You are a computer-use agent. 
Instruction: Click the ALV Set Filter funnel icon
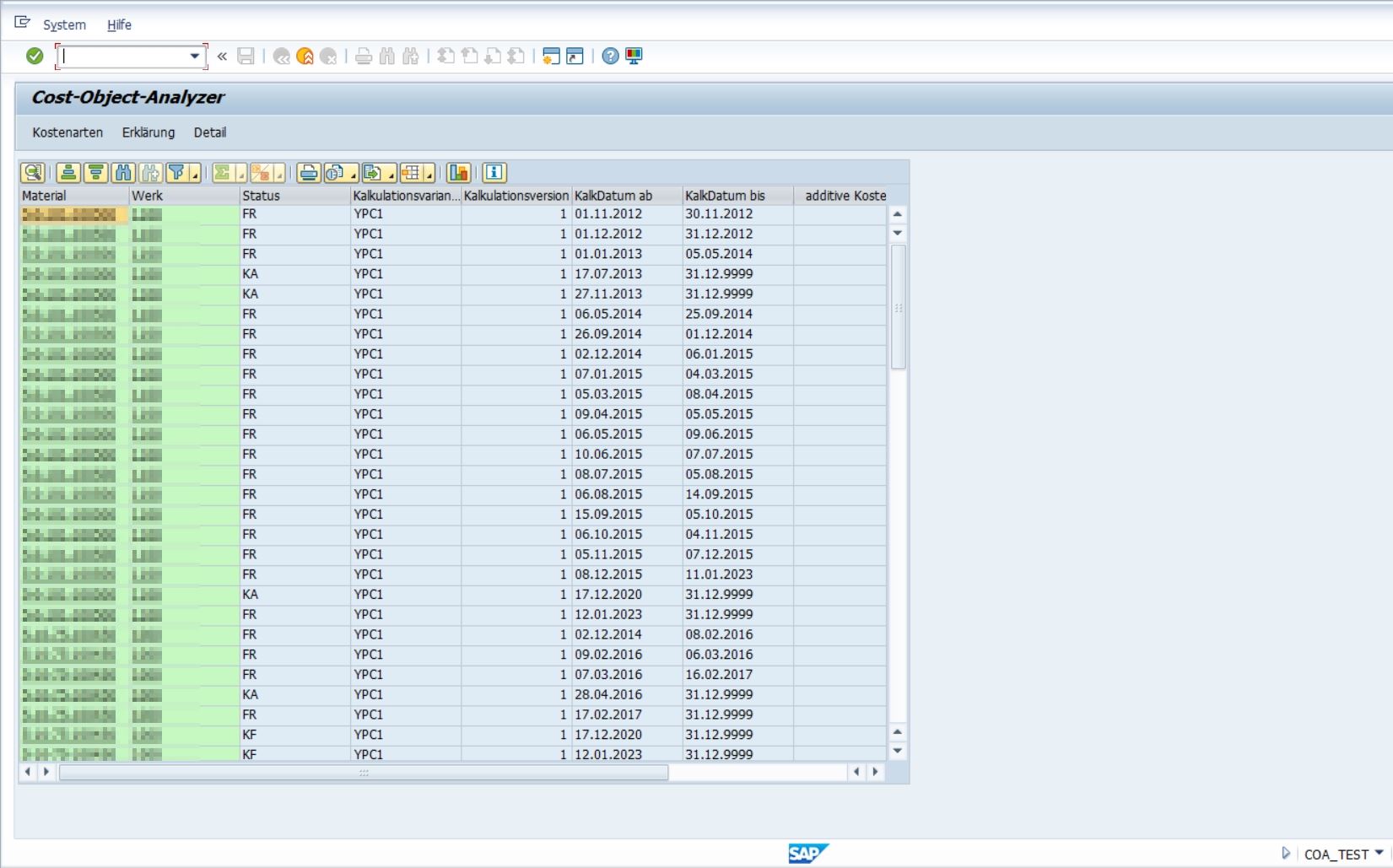point(176,173)
